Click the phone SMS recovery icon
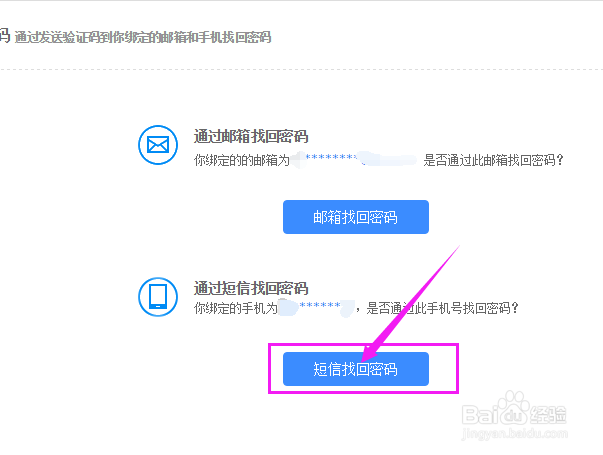Screen dimensions: 603x455 158,297
